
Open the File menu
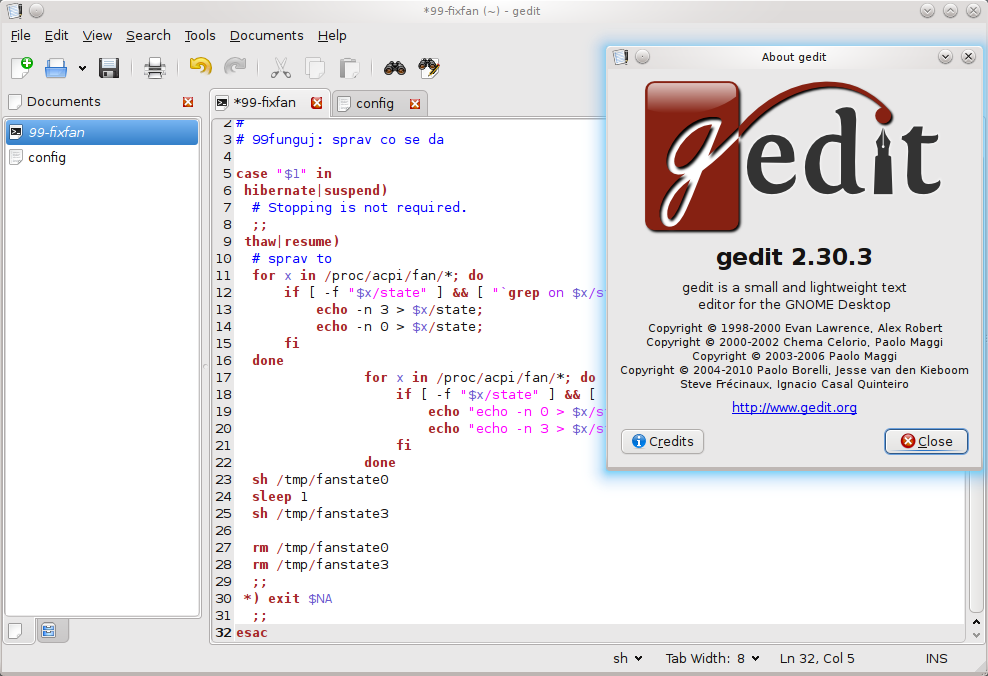(x=20, y=35)
